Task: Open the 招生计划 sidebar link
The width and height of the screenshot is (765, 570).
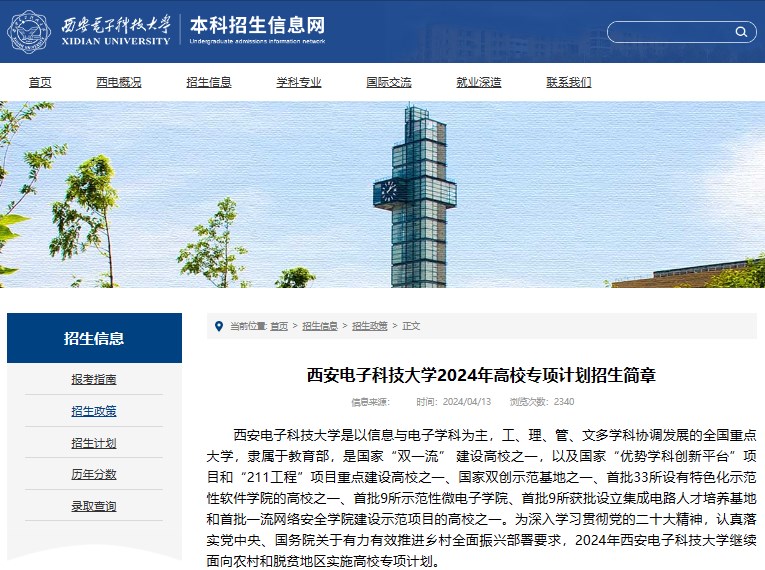Action: point(94,443)
